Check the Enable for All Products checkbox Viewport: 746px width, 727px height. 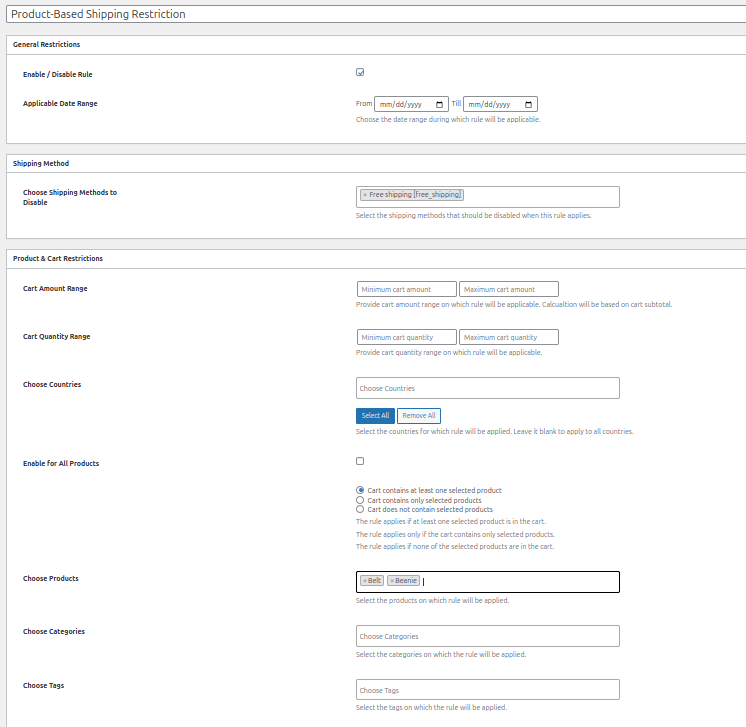(360, 461)
